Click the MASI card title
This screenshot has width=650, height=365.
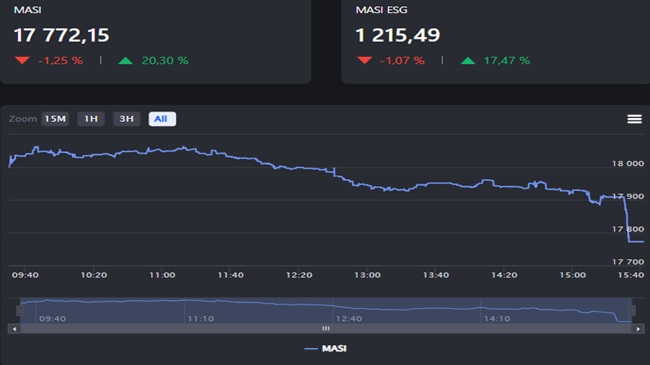[x=27, y=10]
